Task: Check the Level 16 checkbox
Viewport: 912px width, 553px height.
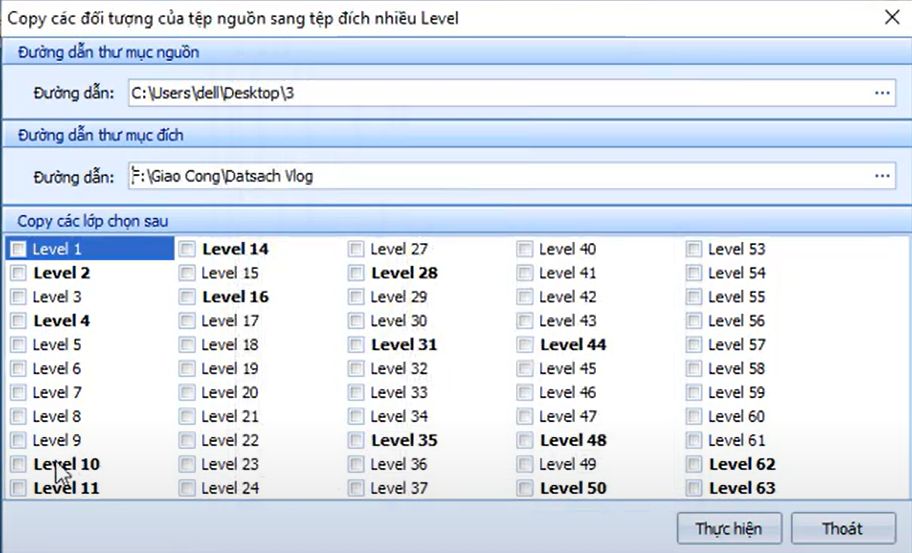Action: click(x=187, y=297)
